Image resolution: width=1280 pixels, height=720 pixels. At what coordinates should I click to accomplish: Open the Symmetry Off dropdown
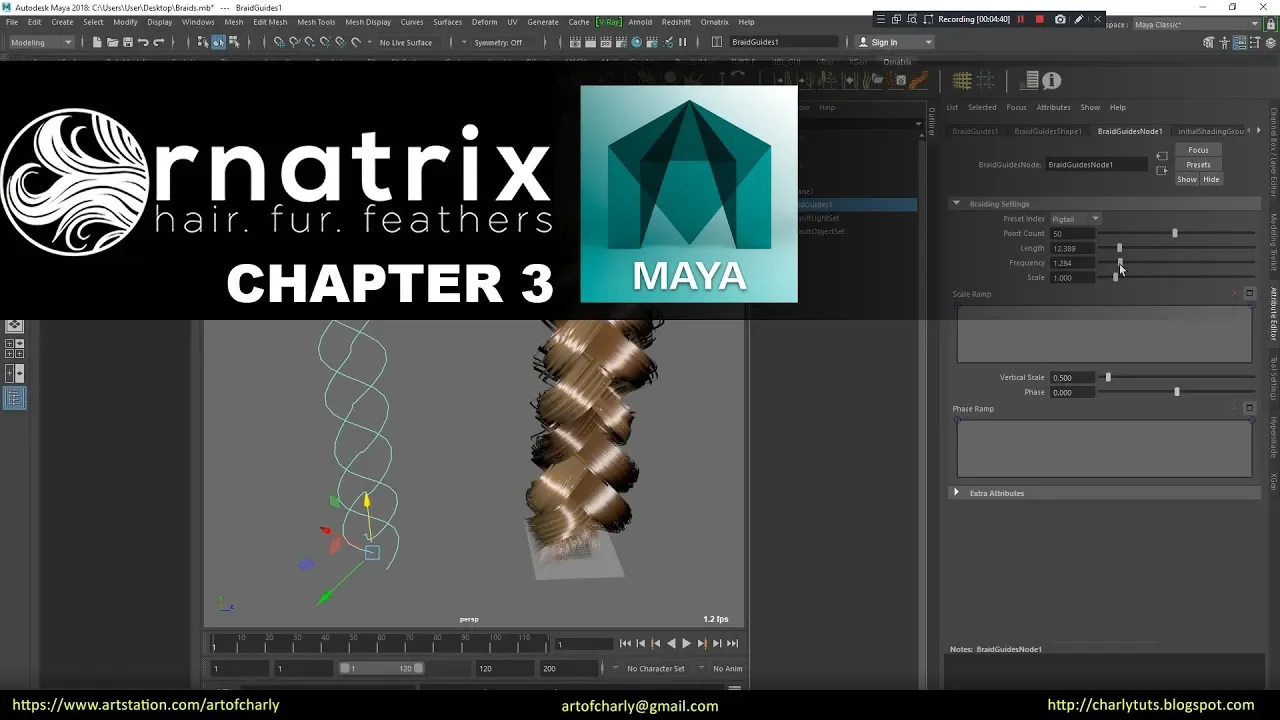[498, 42]
